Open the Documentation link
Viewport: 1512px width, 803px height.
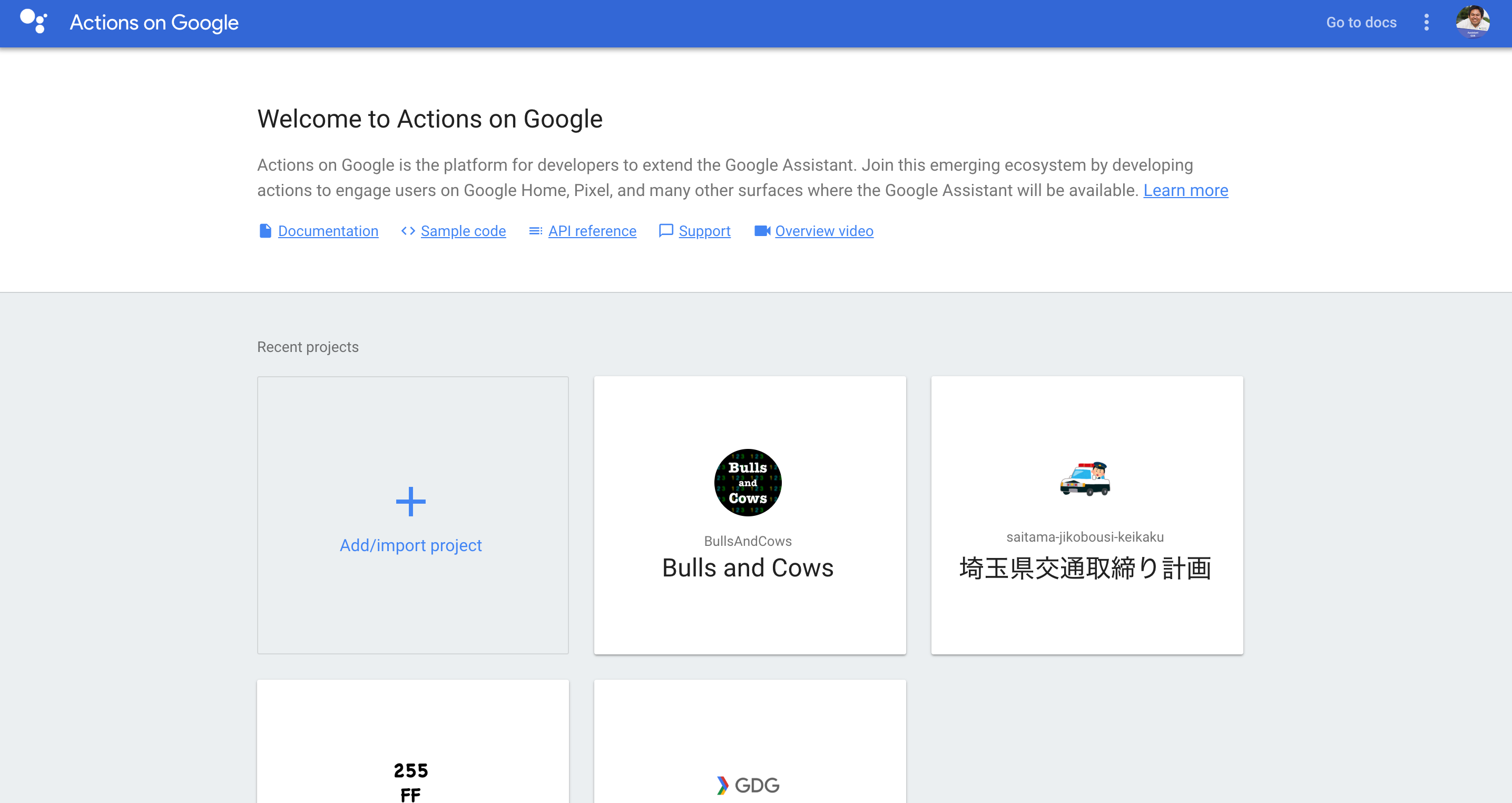click(x=328, y=231)
